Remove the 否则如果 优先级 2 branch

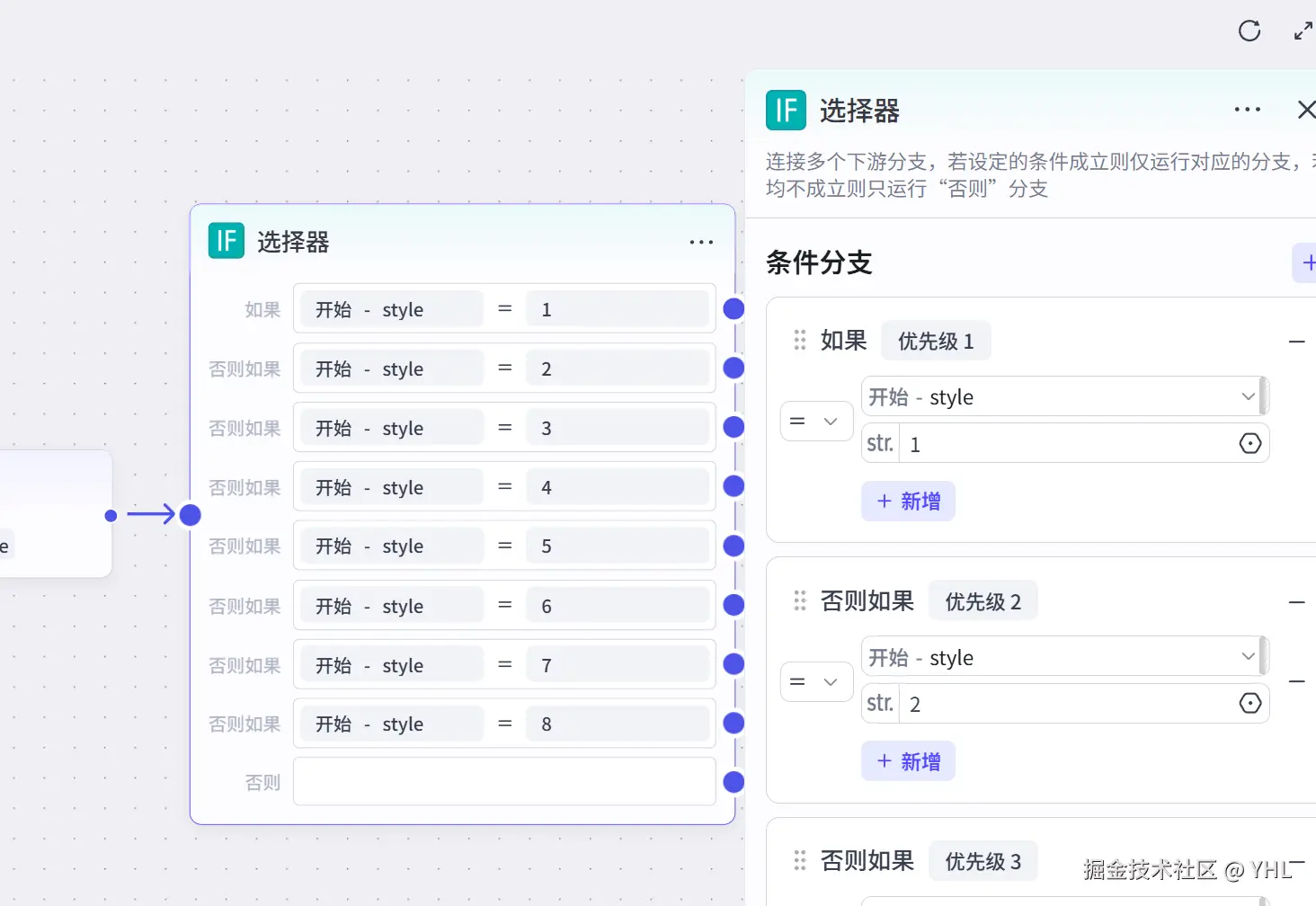pos(1296,602)
